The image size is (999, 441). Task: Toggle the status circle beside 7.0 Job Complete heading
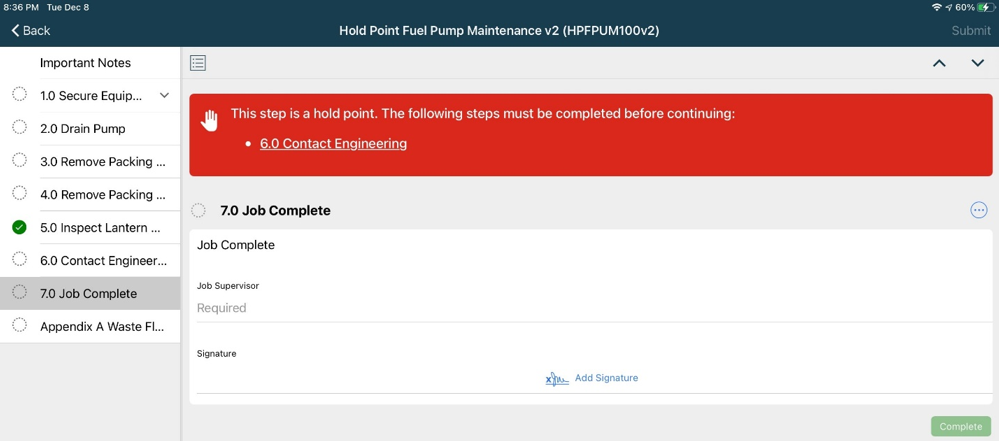coord(199,210)
